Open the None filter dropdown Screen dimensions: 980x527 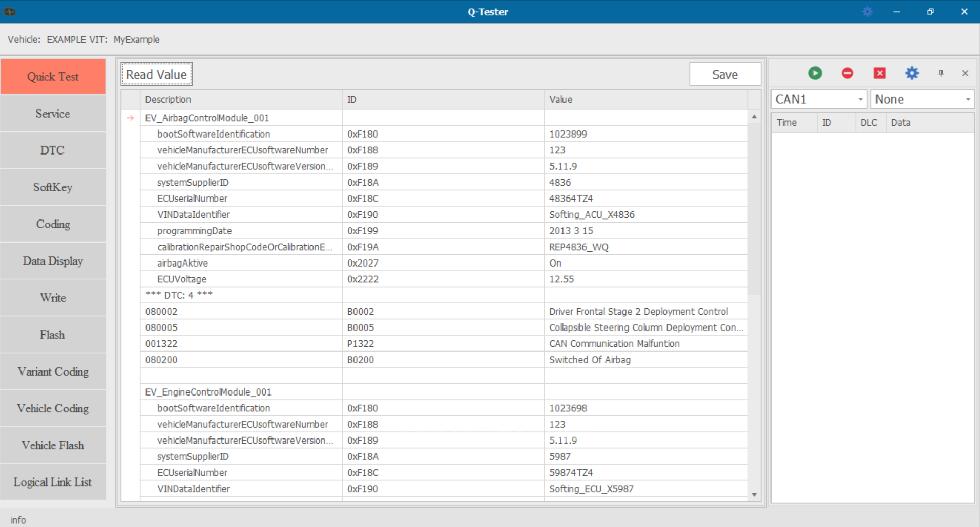coord(922,99)
